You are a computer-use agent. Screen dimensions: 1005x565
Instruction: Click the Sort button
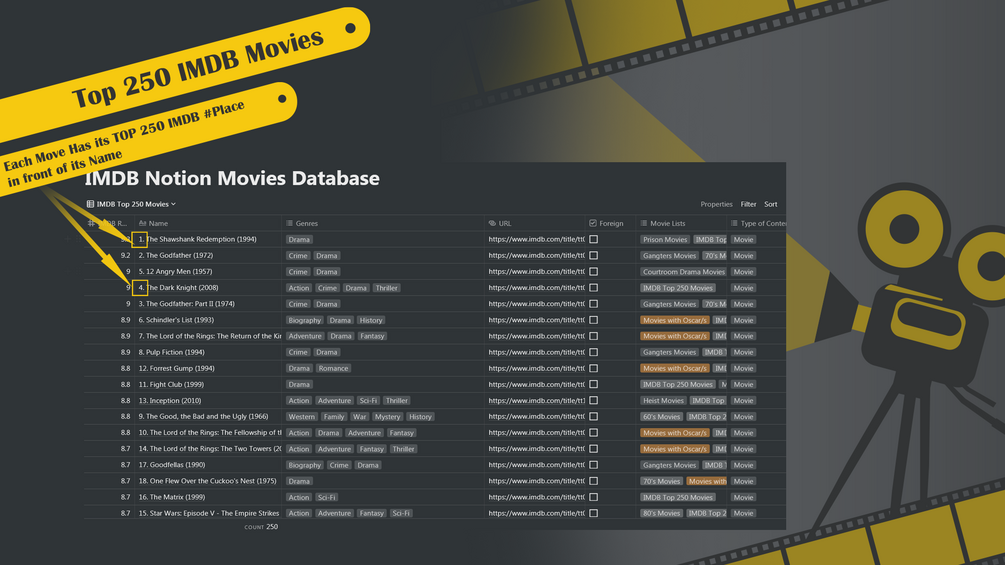click(x=770, y=204)
